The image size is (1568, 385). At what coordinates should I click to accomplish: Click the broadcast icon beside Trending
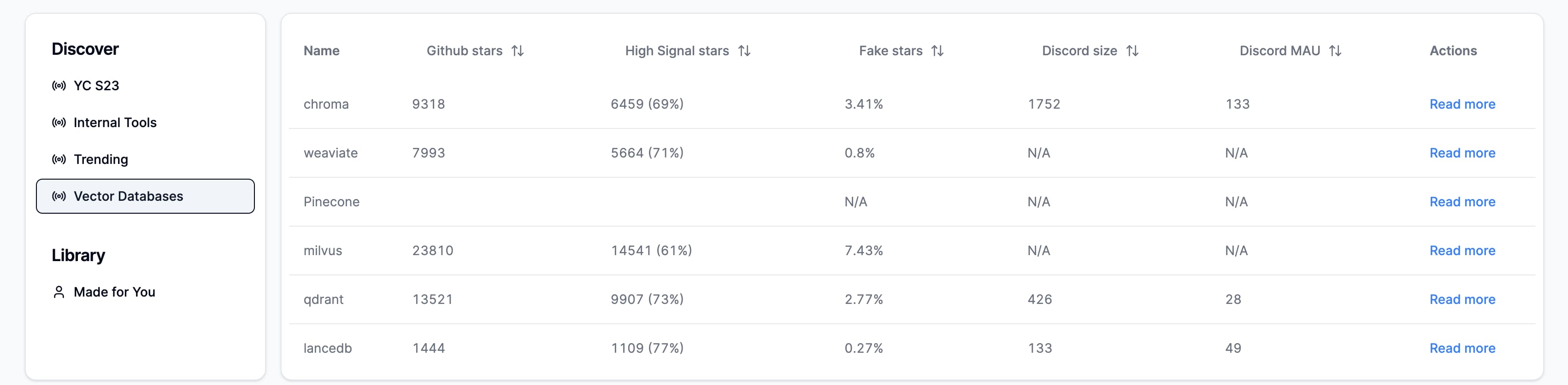(x=59, y=159)
